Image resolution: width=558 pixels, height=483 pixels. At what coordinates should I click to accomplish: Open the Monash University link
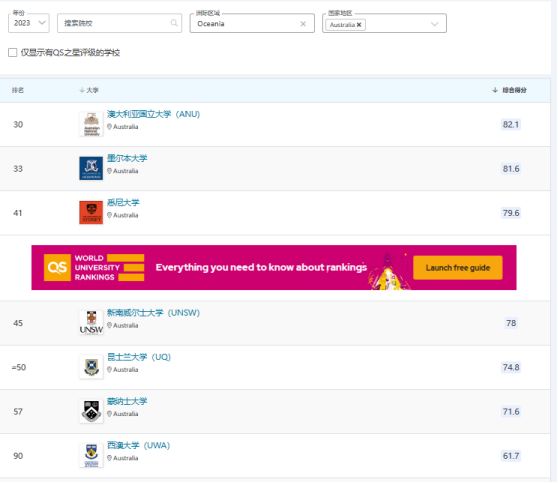pyautogui.click(x=127, y=401)
